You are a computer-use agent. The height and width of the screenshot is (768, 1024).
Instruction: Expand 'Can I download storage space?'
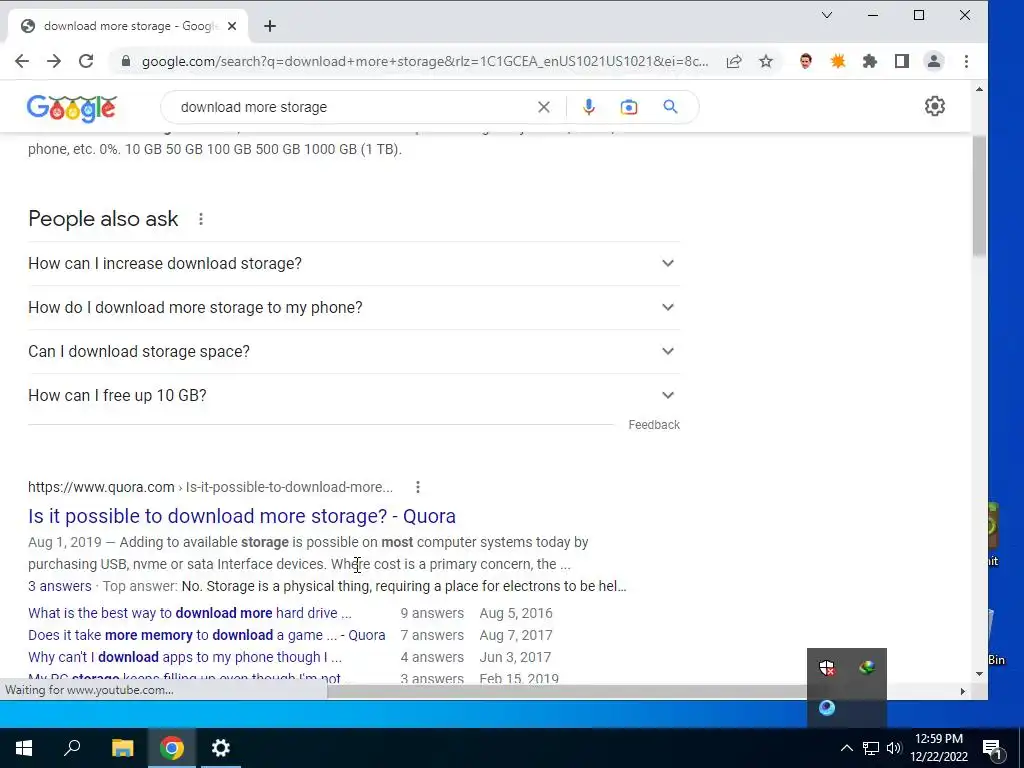coord(354,351)
